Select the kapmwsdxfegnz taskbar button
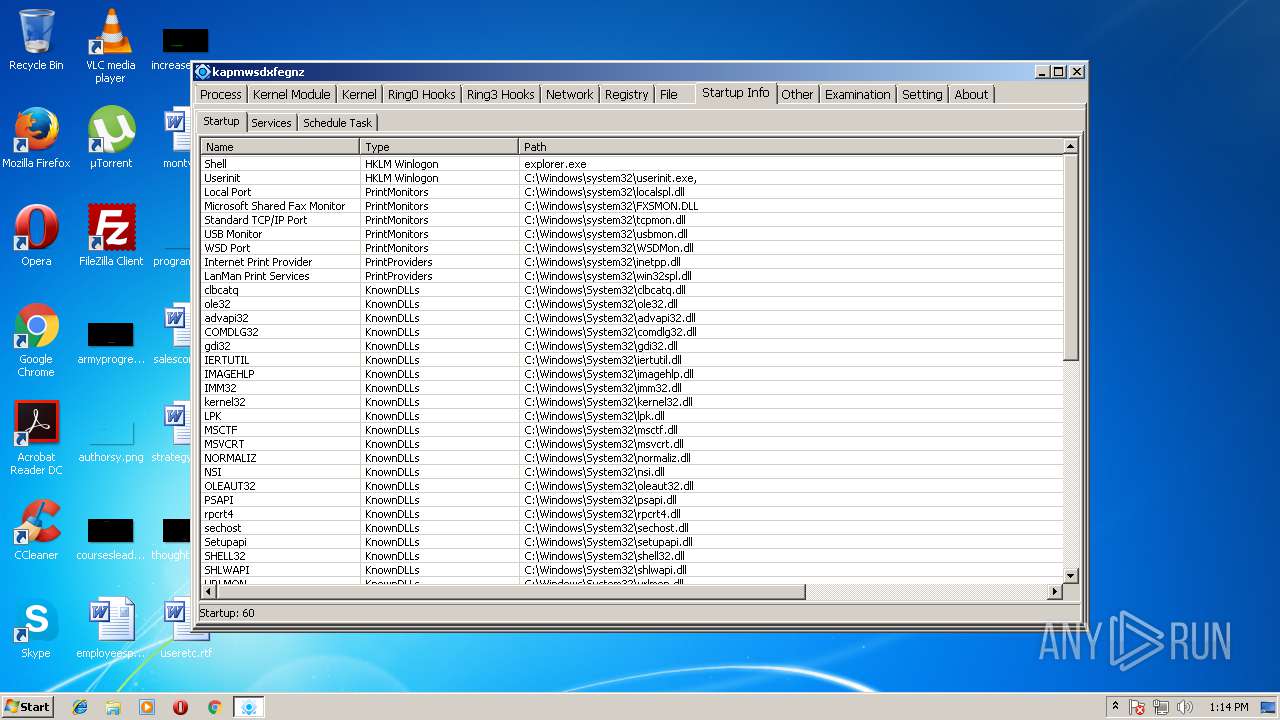 (x=249, y=707)
